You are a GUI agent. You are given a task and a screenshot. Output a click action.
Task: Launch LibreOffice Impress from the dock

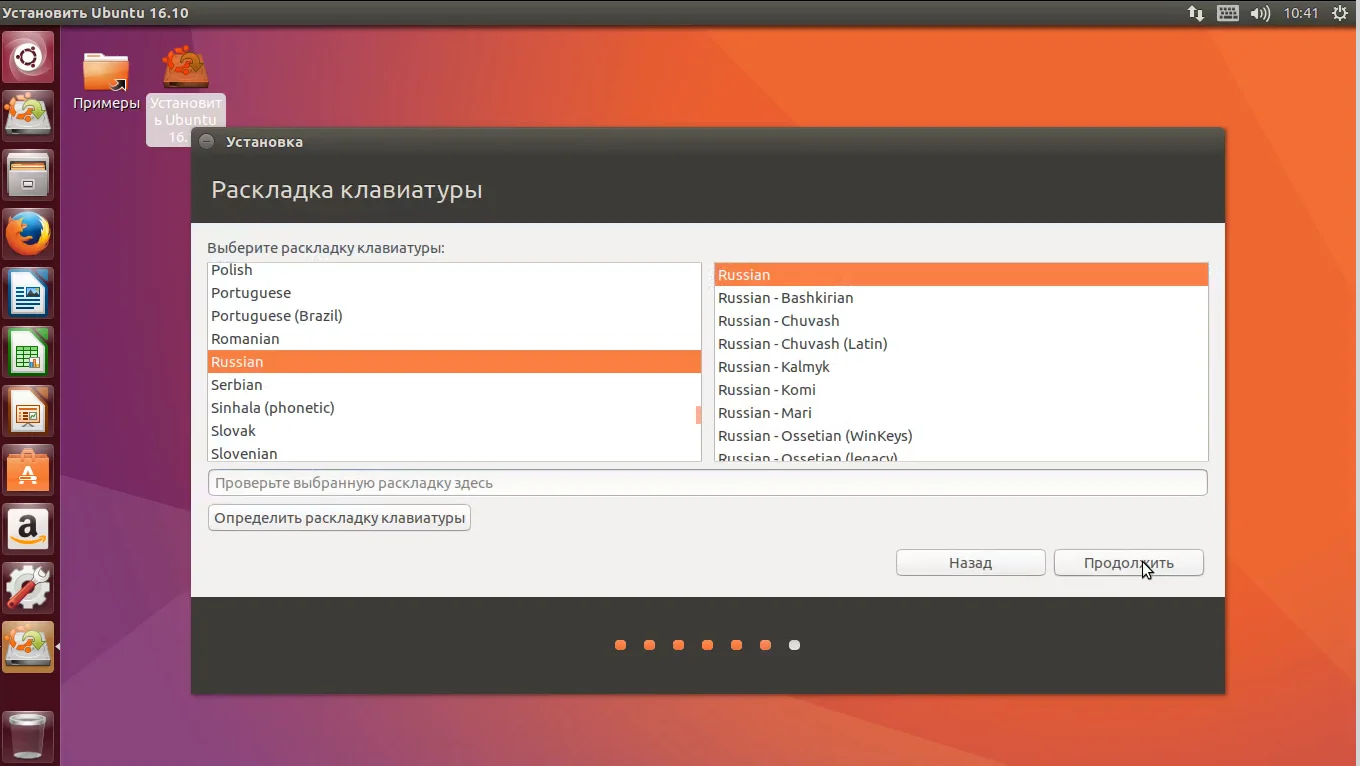pos(28,411)
